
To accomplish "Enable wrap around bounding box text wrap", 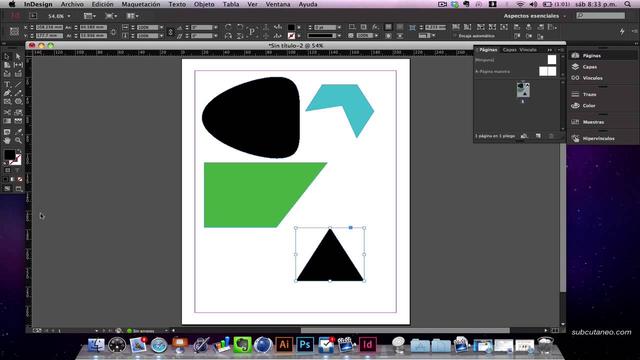I will click(x=400, y=27).
